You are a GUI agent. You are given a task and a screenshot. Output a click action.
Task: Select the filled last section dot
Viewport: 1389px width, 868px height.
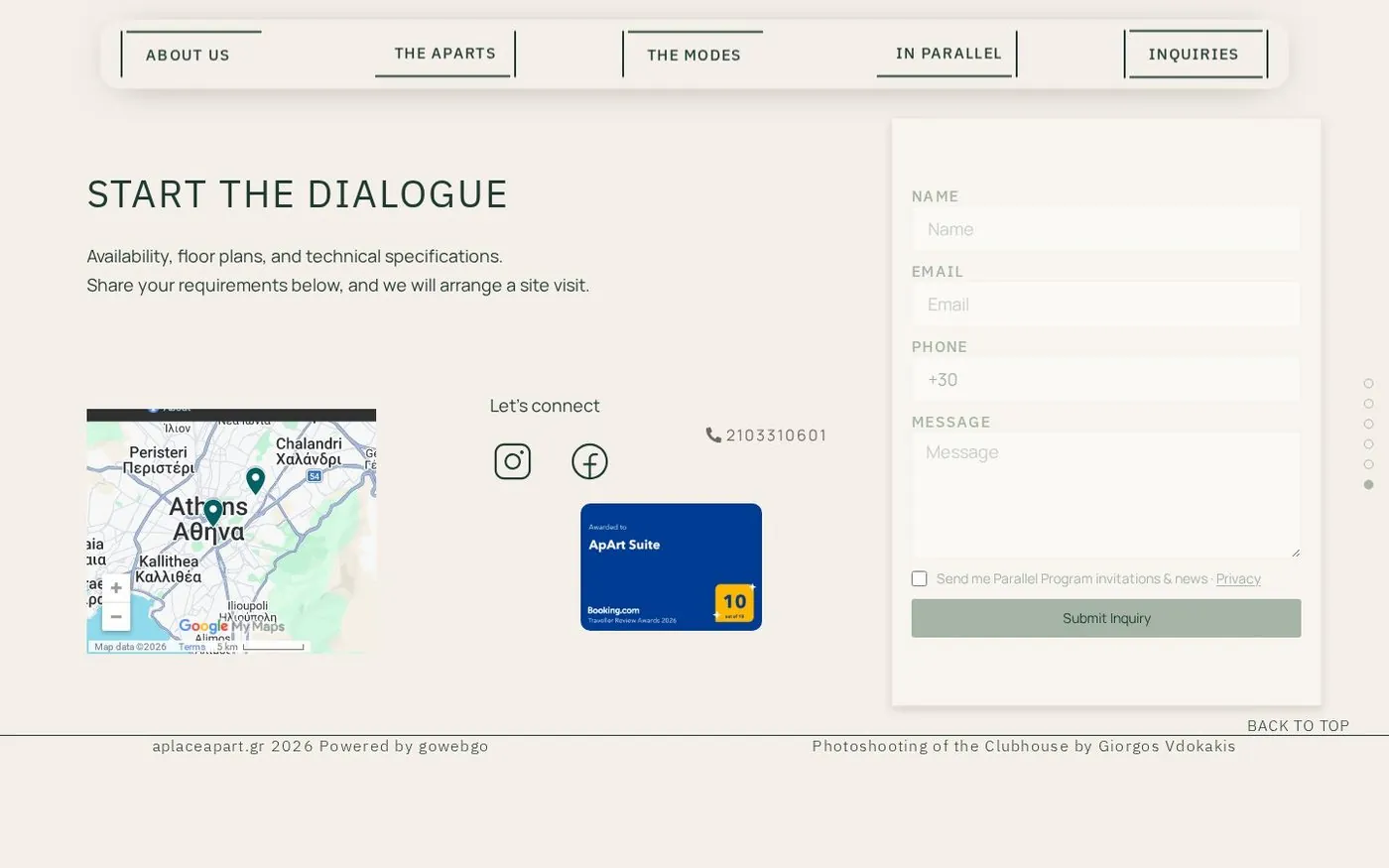point(1368,485)
